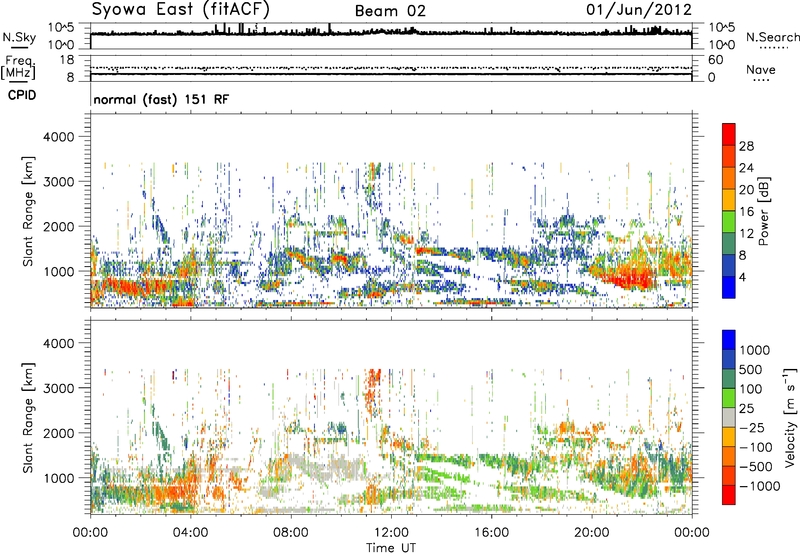Screen dimensions: 800x554
Task: Select the 'Nave' legend label
Action: [x=761, y=69]
